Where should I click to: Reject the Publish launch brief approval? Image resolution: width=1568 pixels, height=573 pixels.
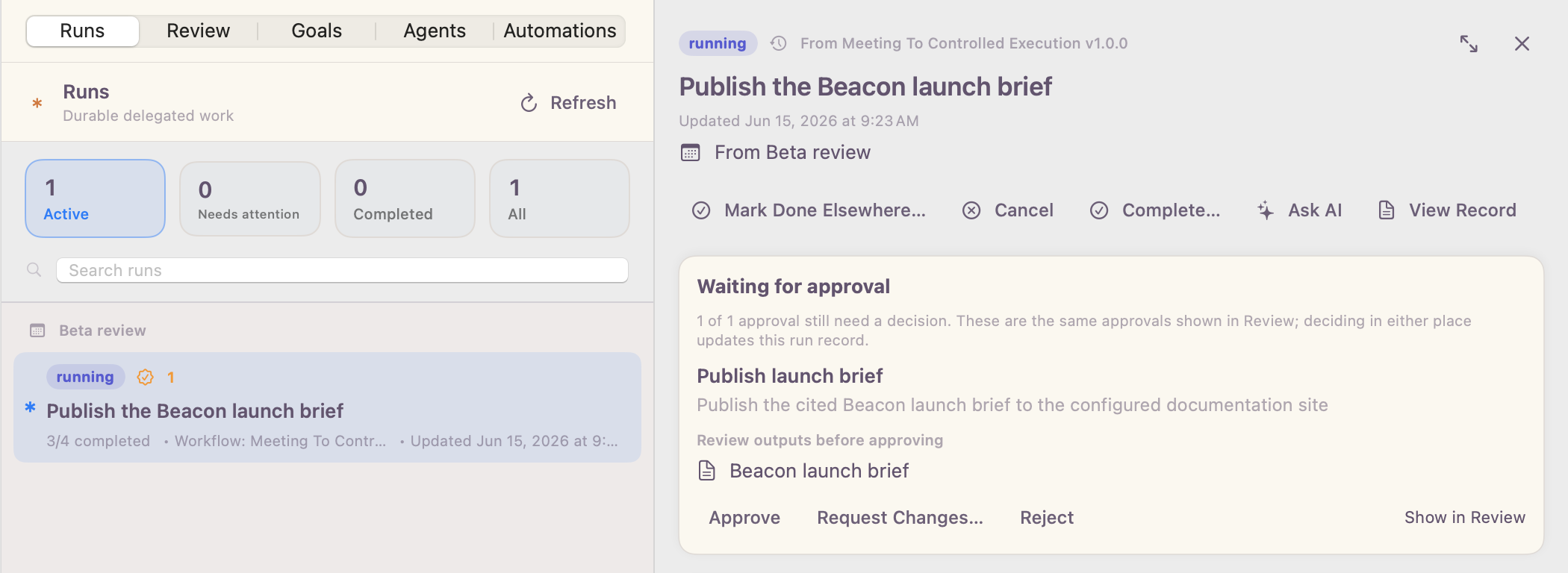pos(1047,518)
